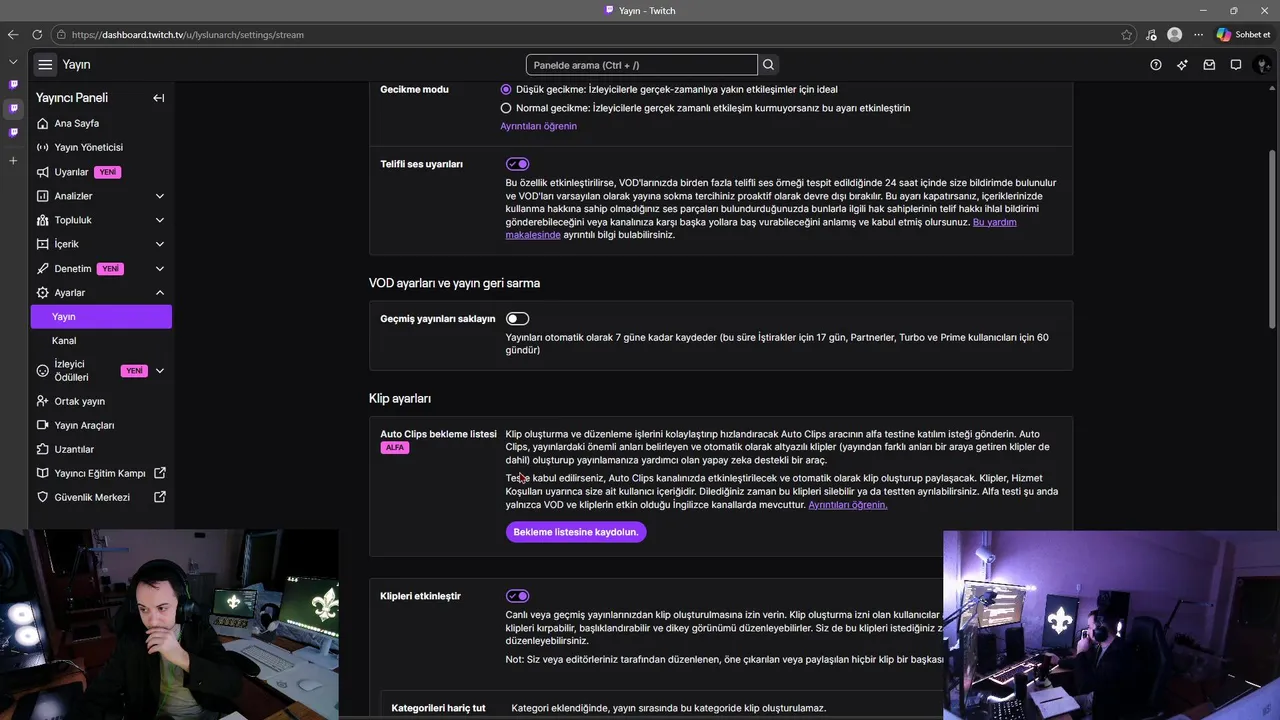Expand İçerik section chevron
This screenshot has height=720, width=1280.
tap(160, 244)
